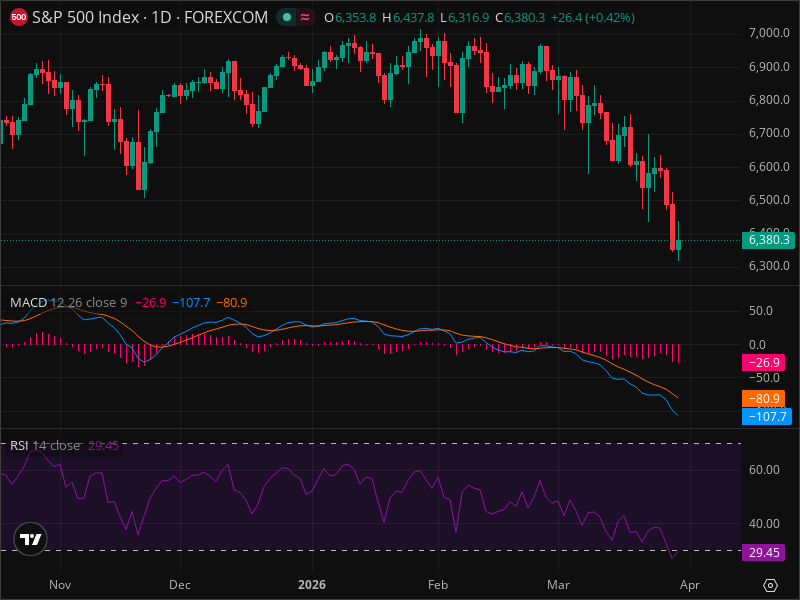Viewport: 800px width, 600px height.
Task: Click the red S&P 500 symbol logo
Action: tap(19, 17)
